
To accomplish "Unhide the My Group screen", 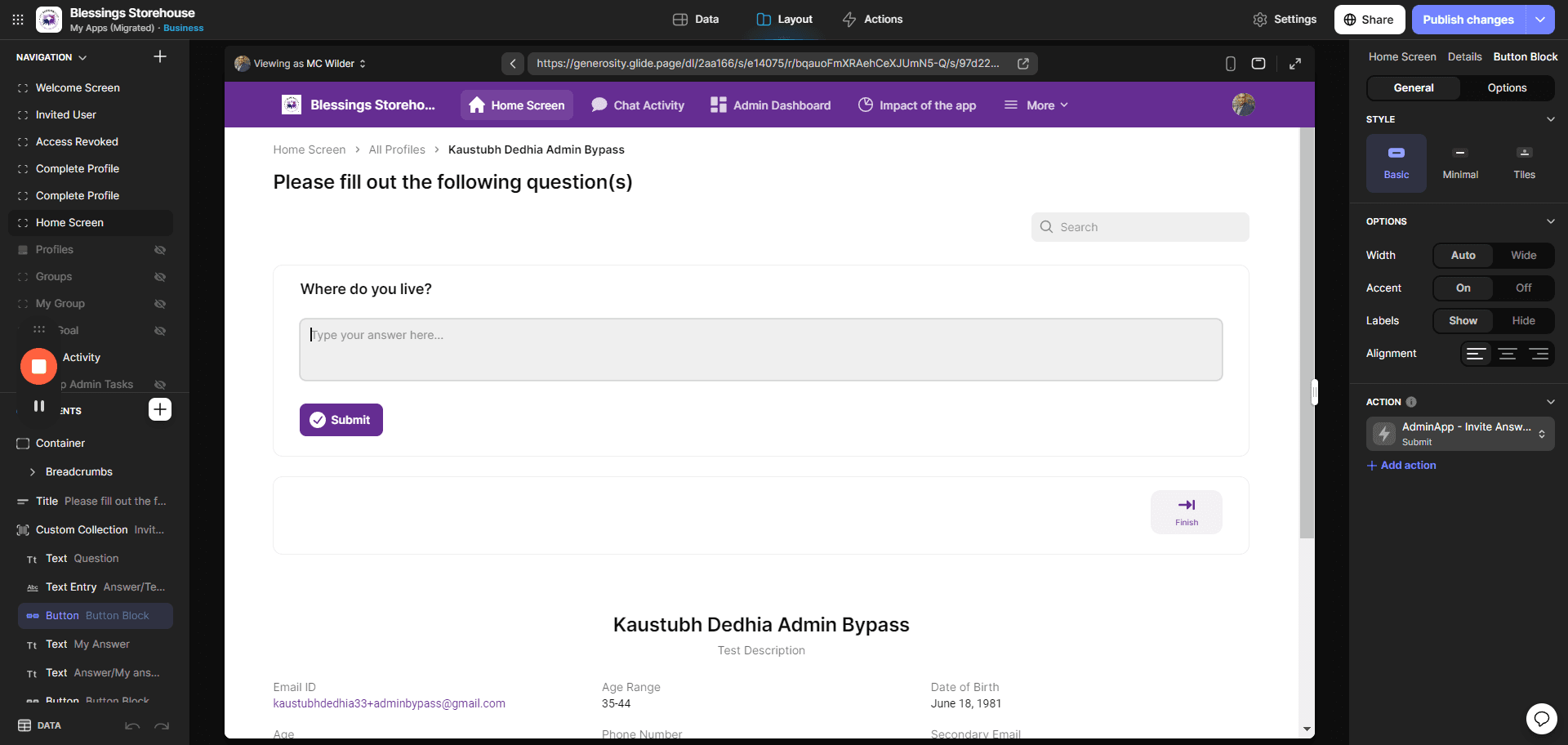I will click(x=160, y=304).
